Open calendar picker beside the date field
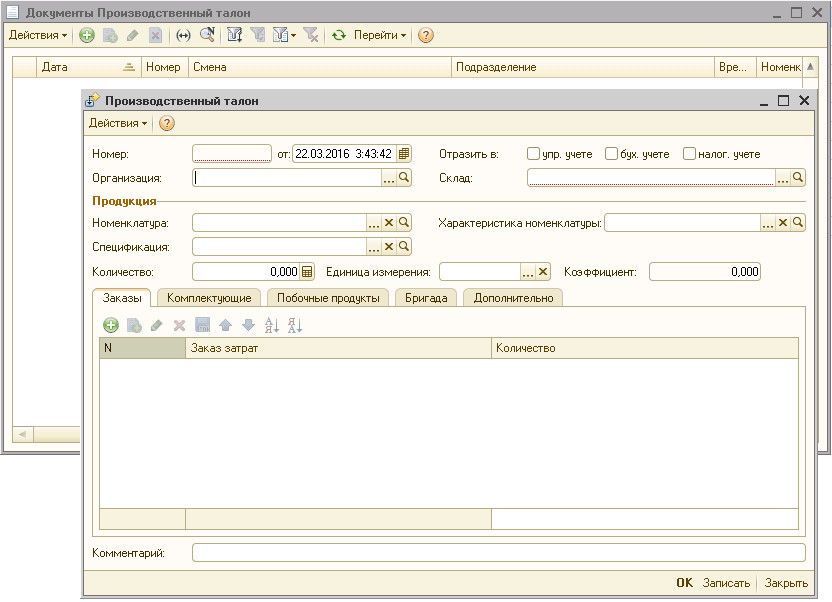 click(404, 154)
